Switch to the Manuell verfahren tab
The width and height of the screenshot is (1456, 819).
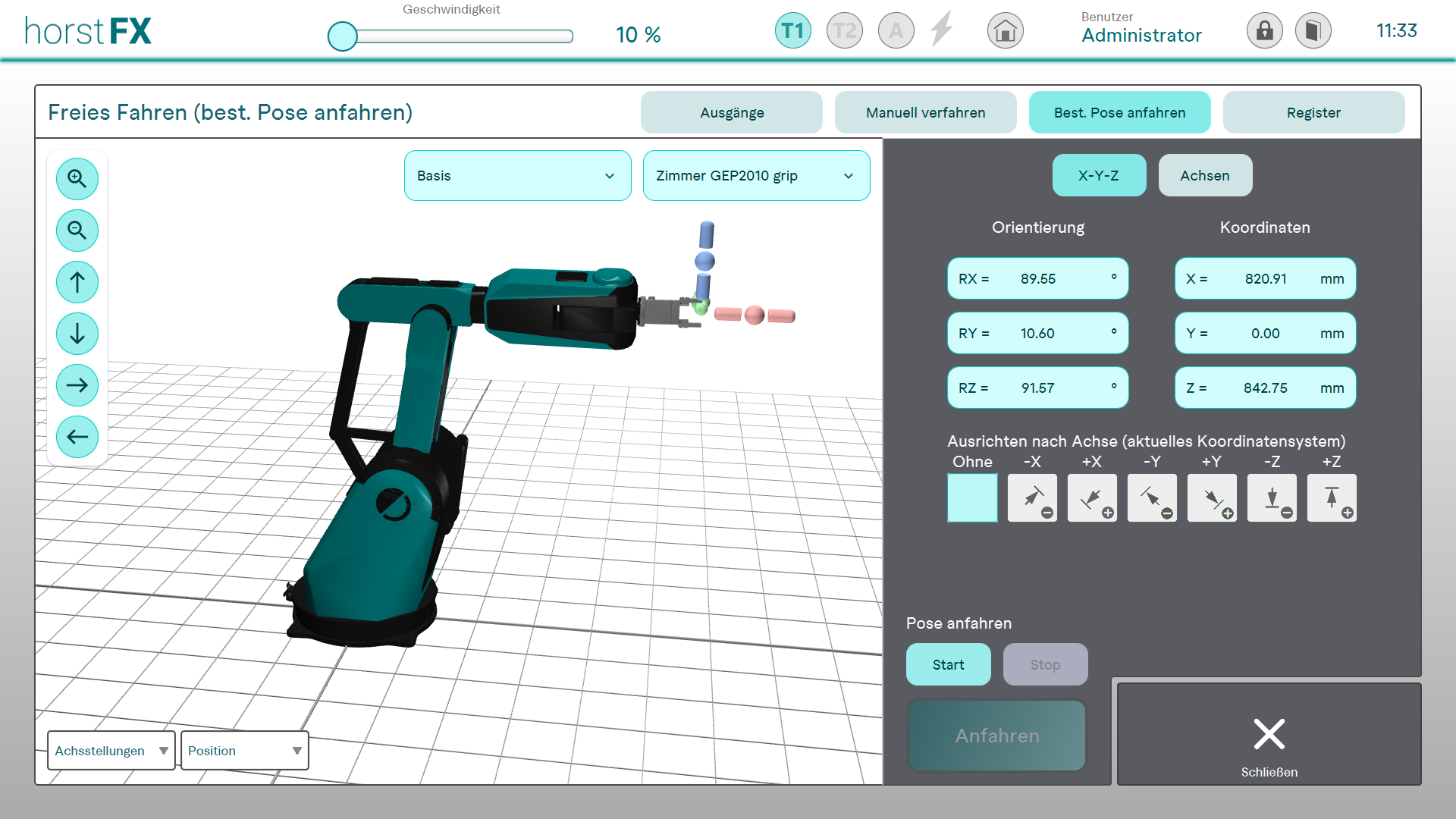click(925, 113)
